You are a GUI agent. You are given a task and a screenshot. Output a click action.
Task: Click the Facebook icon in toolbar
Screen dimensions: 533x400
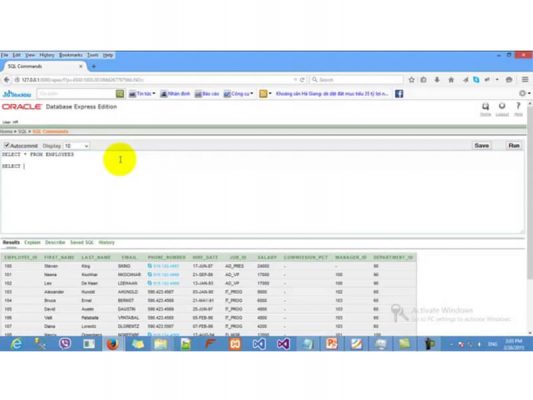click(399, 94)
